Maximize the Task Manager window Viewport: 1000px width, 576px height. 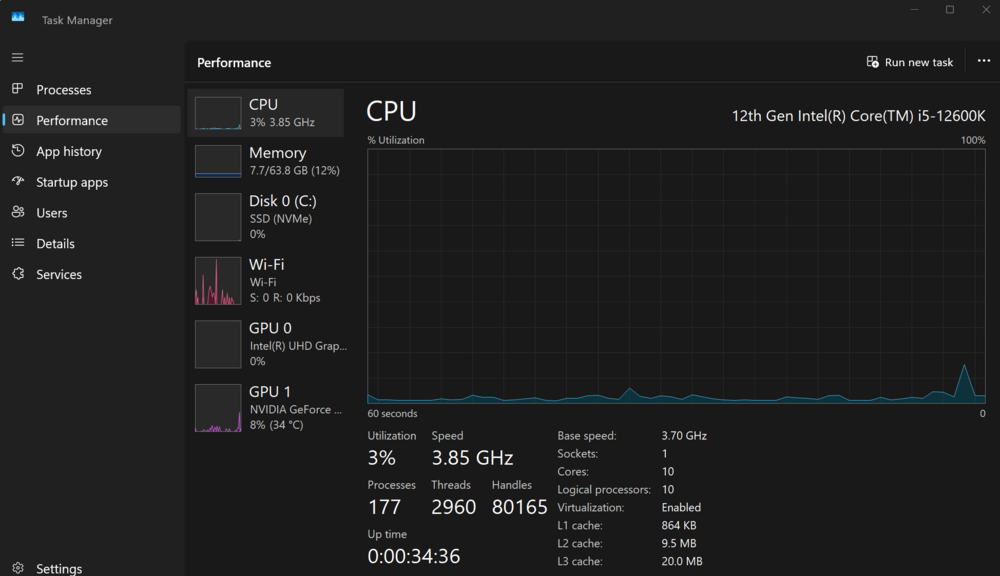[x=950, y=10]
